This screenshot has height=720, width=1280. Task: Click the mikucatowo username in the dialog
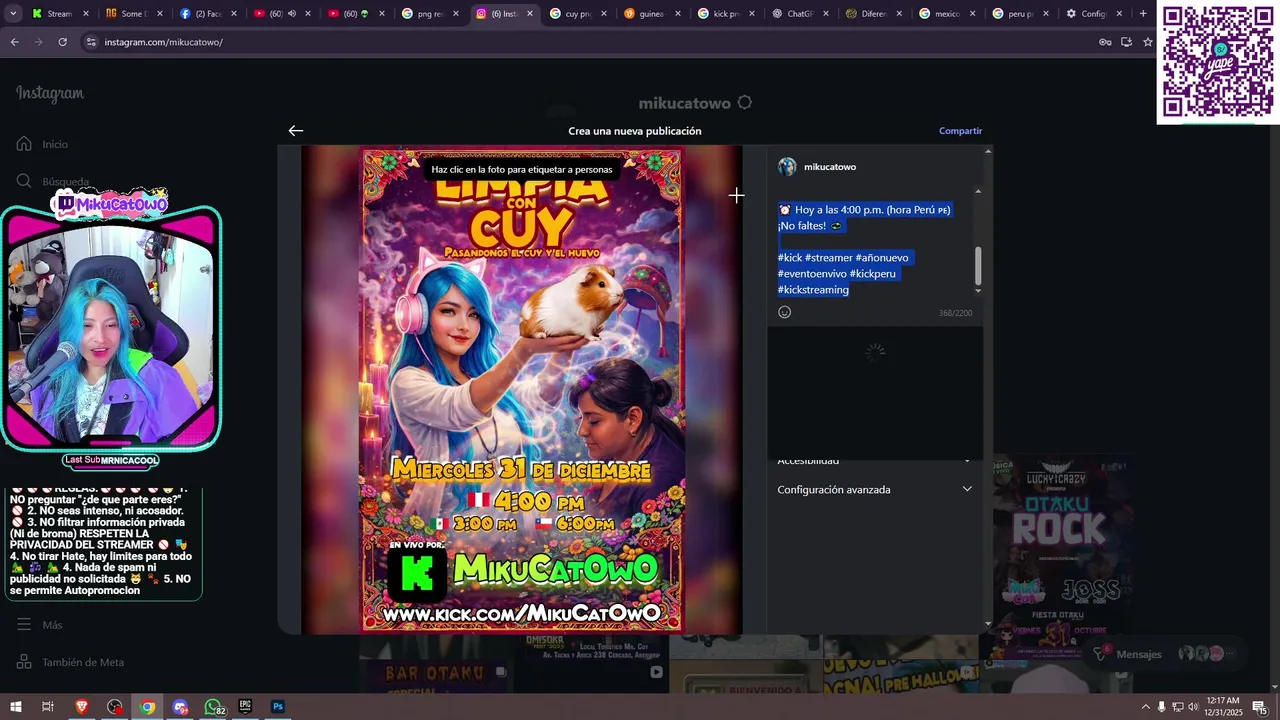pyautogui.click(x=830, y=167)
